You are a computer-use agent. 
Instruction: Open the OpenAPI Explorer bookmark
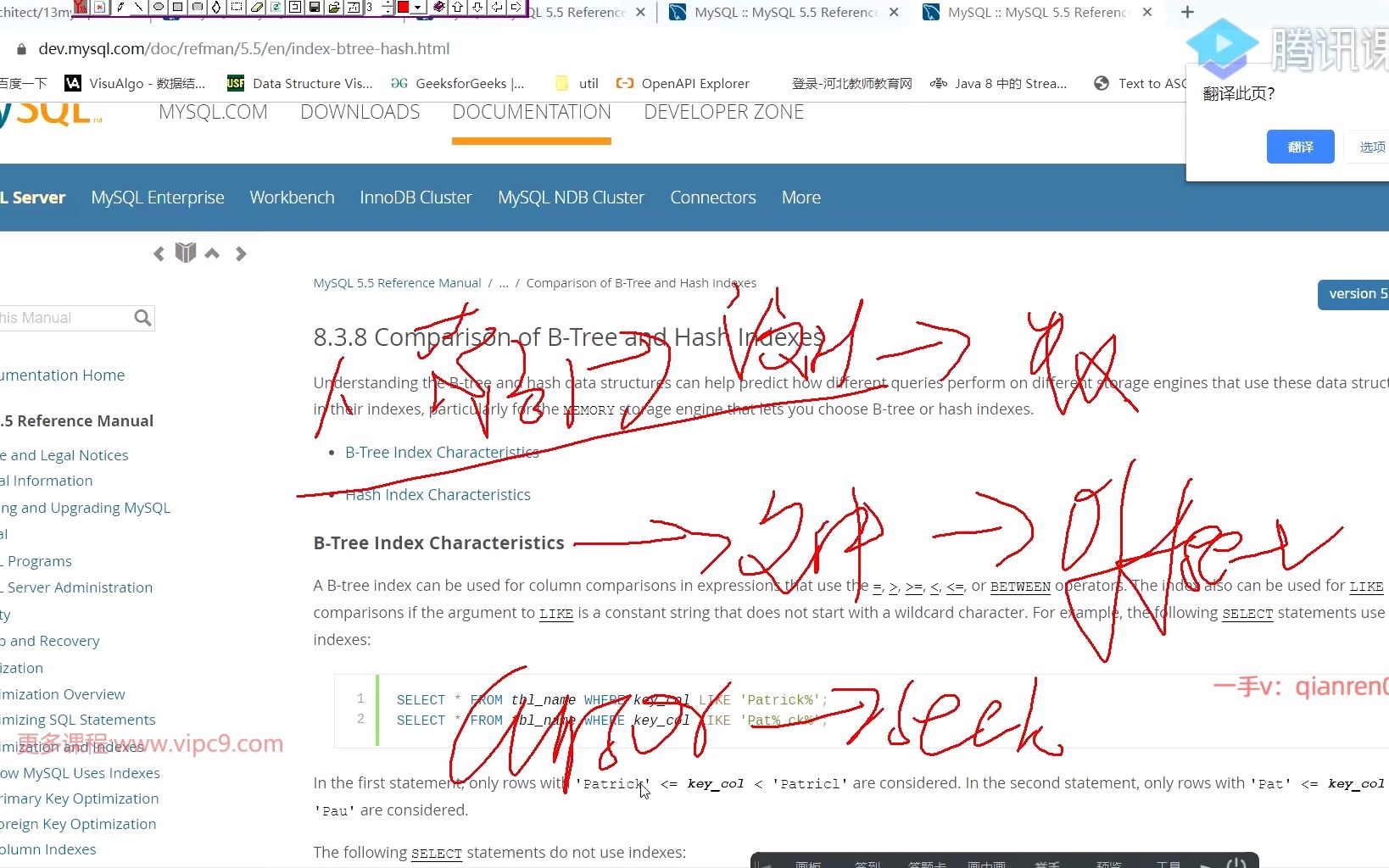(683, 83)
